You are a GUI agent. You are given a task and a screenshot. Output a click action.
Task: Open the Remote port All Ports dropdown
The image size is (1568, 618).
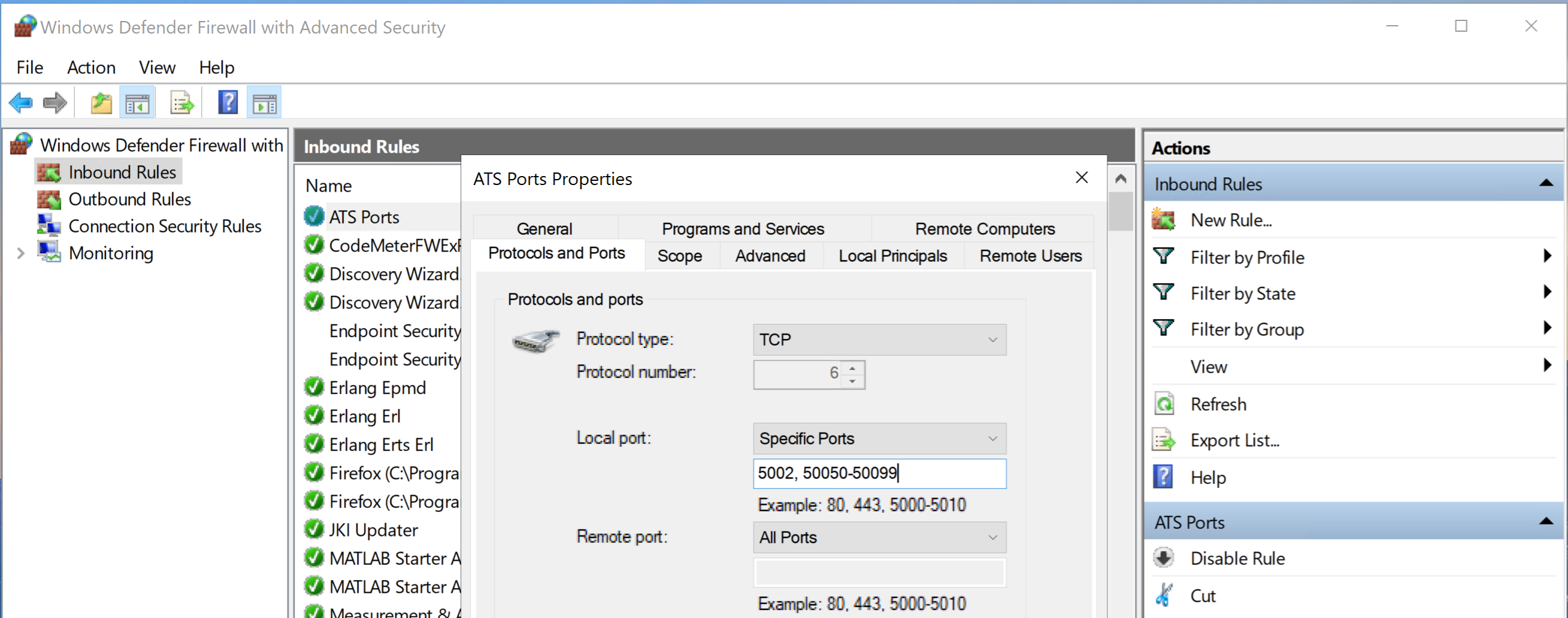tap(879, 538)
